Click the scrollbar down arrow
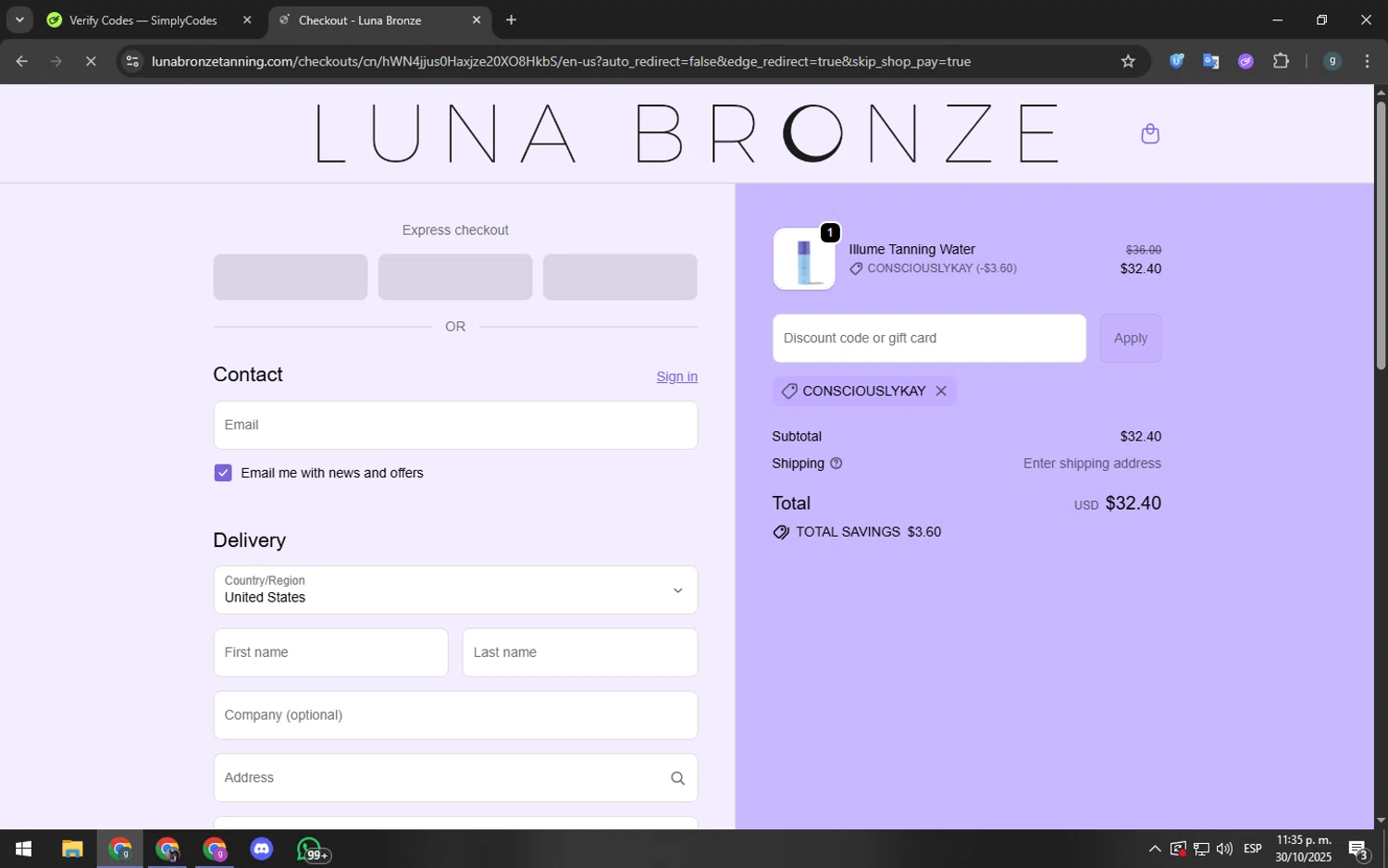 tap(1381, 821)
